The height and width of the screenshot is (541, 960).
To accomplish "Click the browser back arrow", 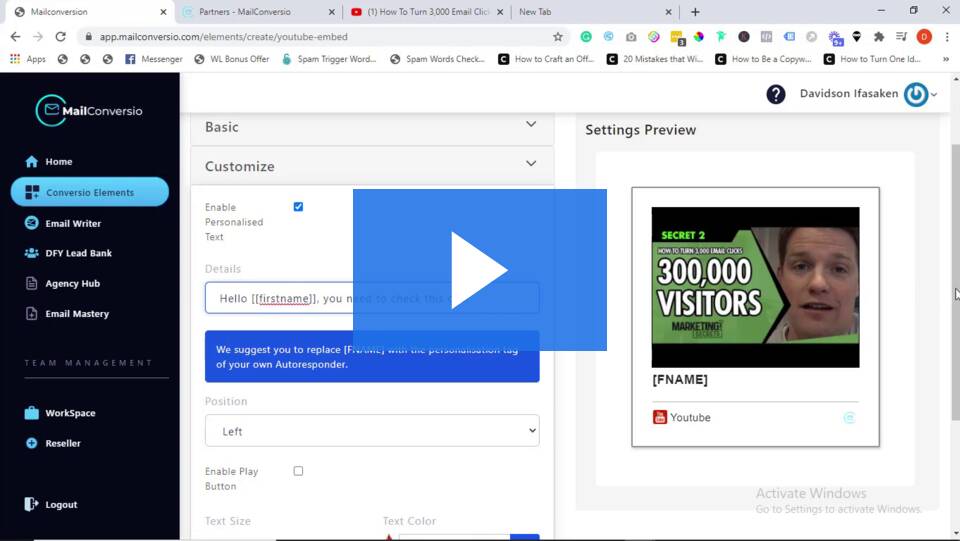I will click(15, 37).
